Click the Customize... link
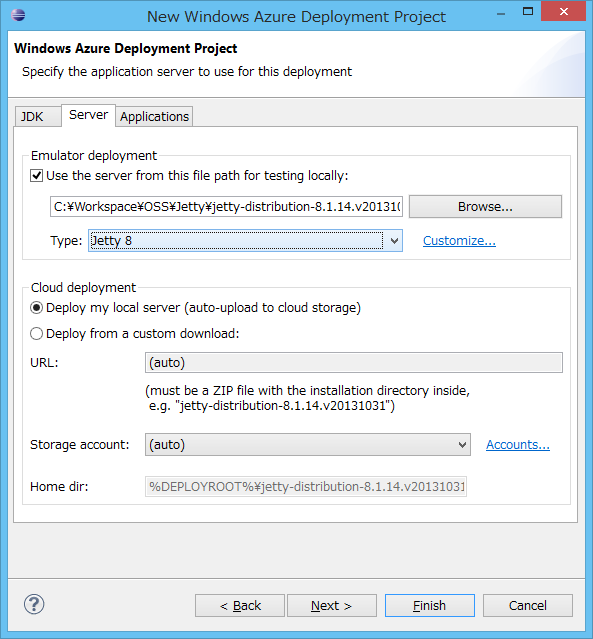 459,241
